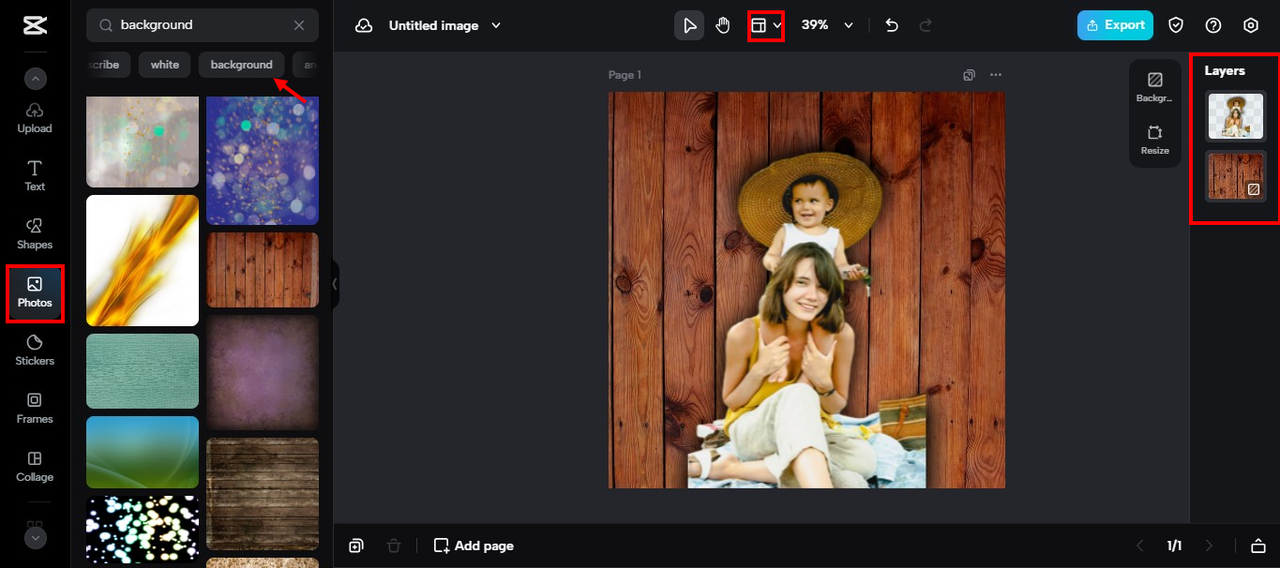This screenshot has height=568, width=1280.
Task: Open the Photos panel
Action: 35,293
